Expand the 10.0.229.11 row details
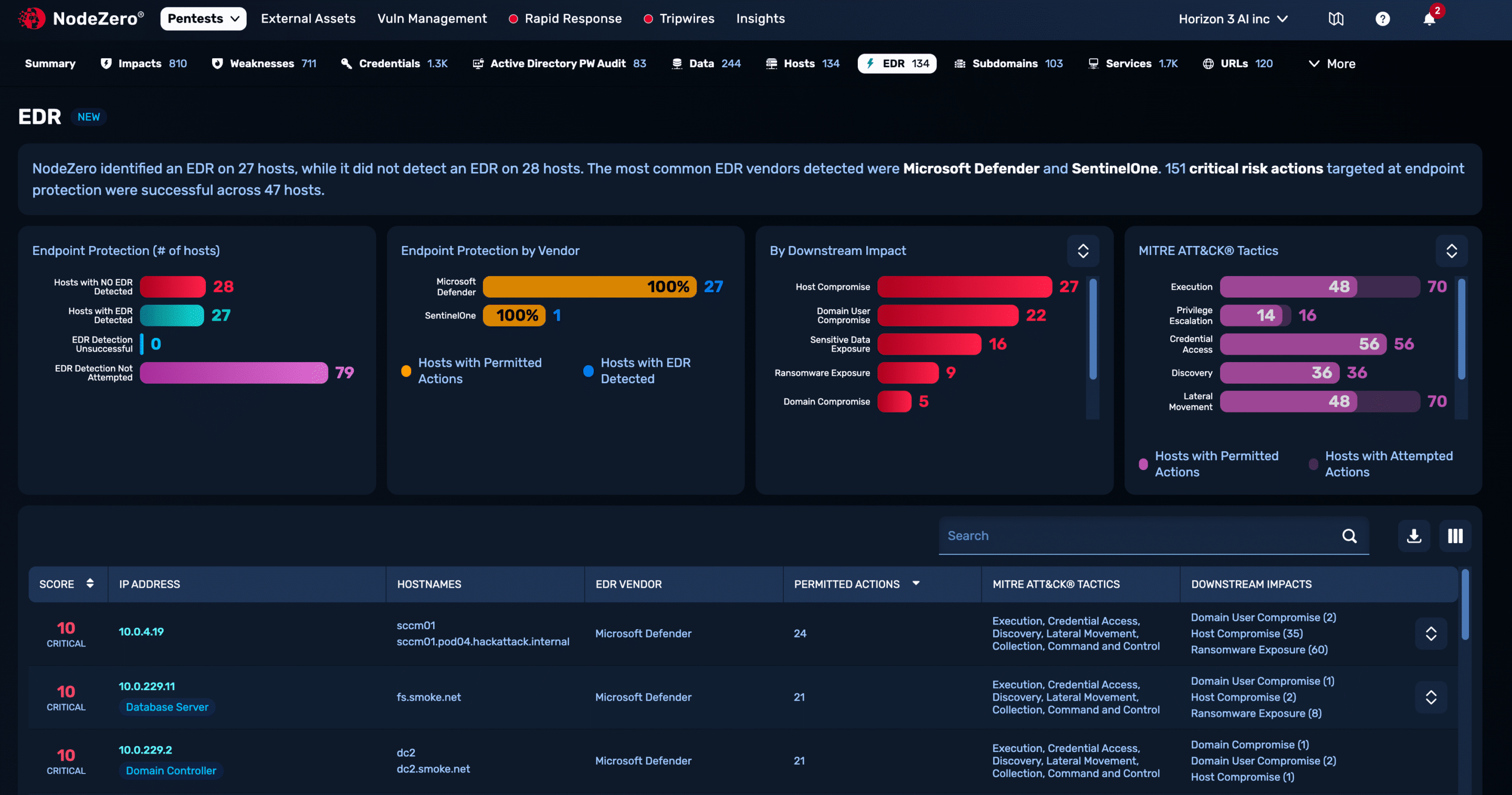The width and height of the screenshot is (1512, 795). pos(1431,696)
